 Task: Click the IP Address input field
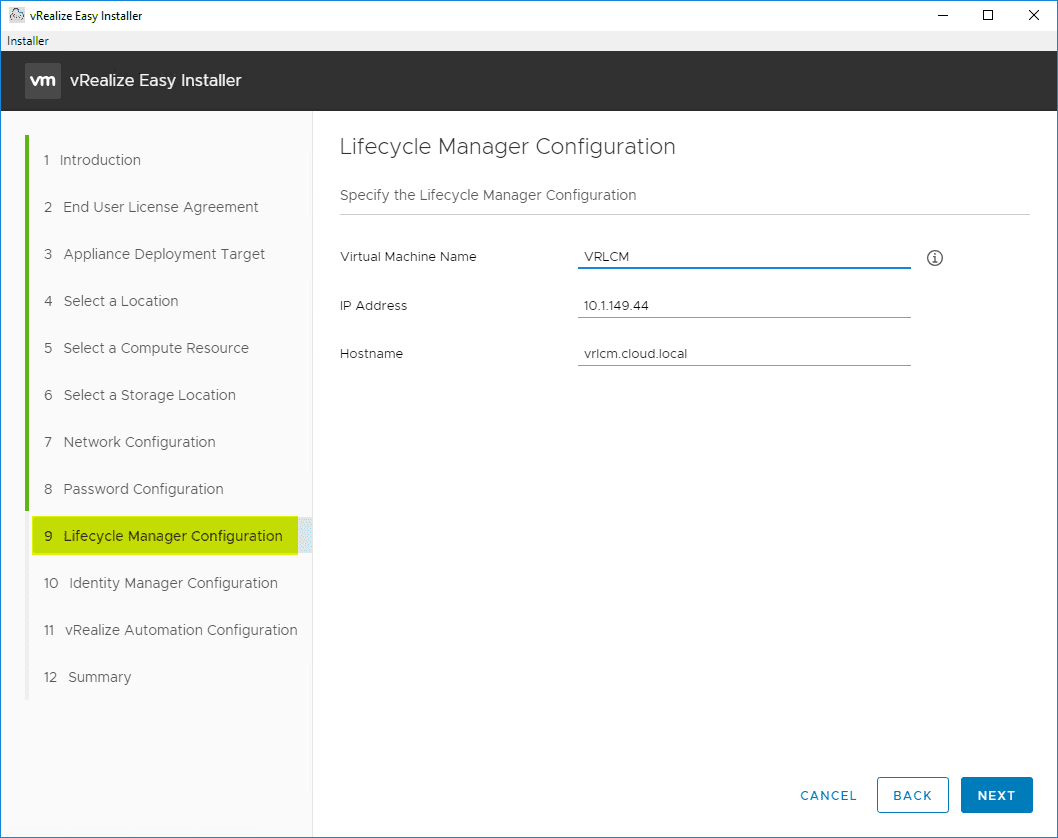click(x=744, y=305)
